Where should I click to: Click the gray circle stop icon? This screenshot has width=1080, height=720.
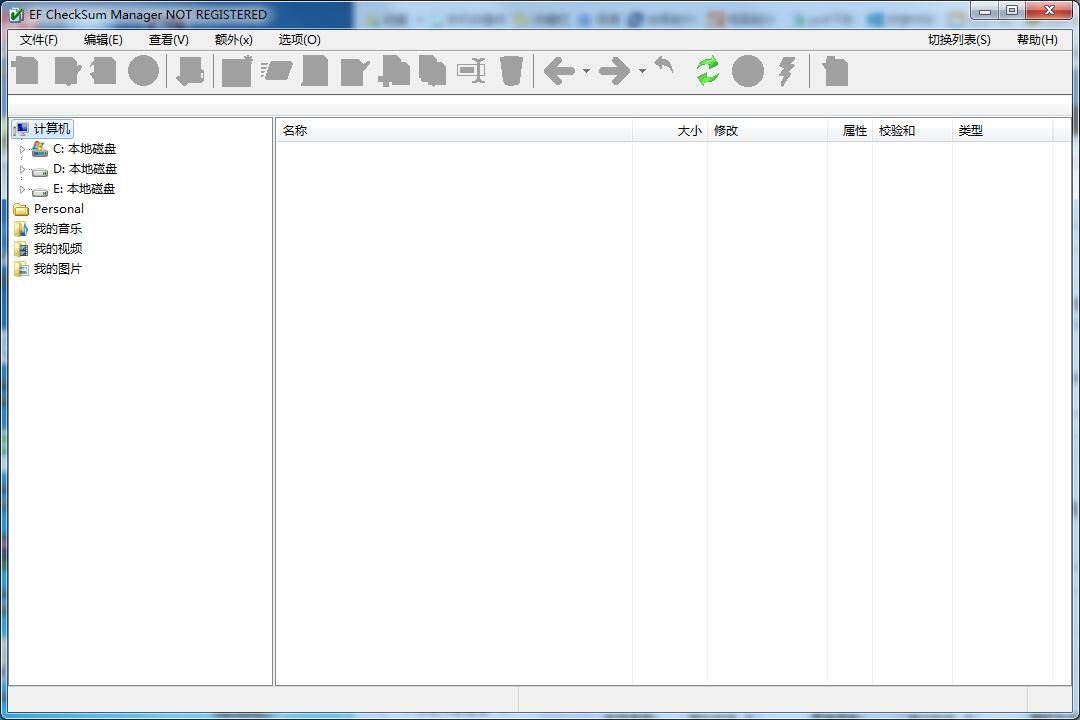(x=747, y=70)
